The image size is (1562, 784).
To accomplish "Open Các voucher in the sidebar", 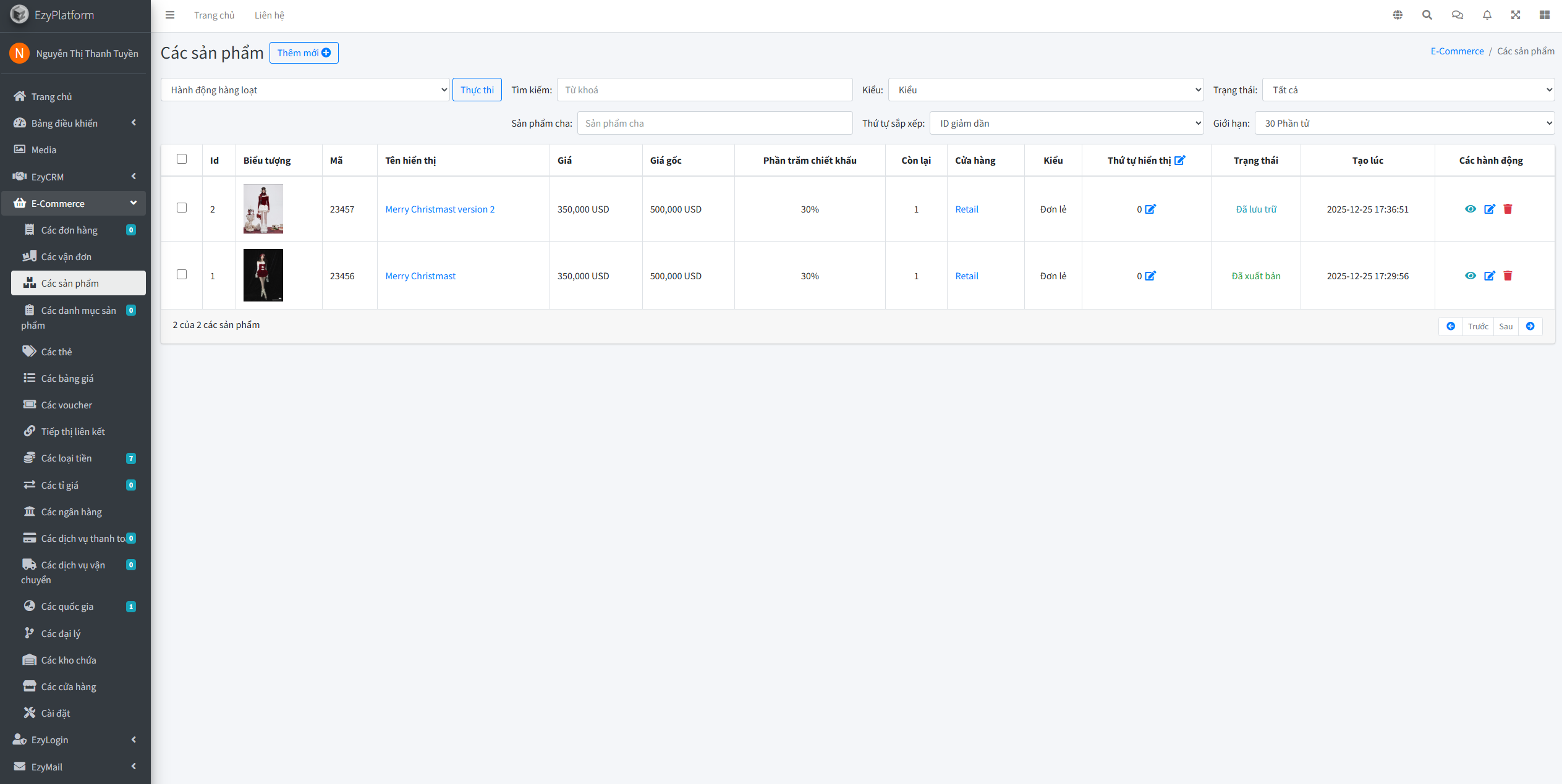I will tap(66, 405).
